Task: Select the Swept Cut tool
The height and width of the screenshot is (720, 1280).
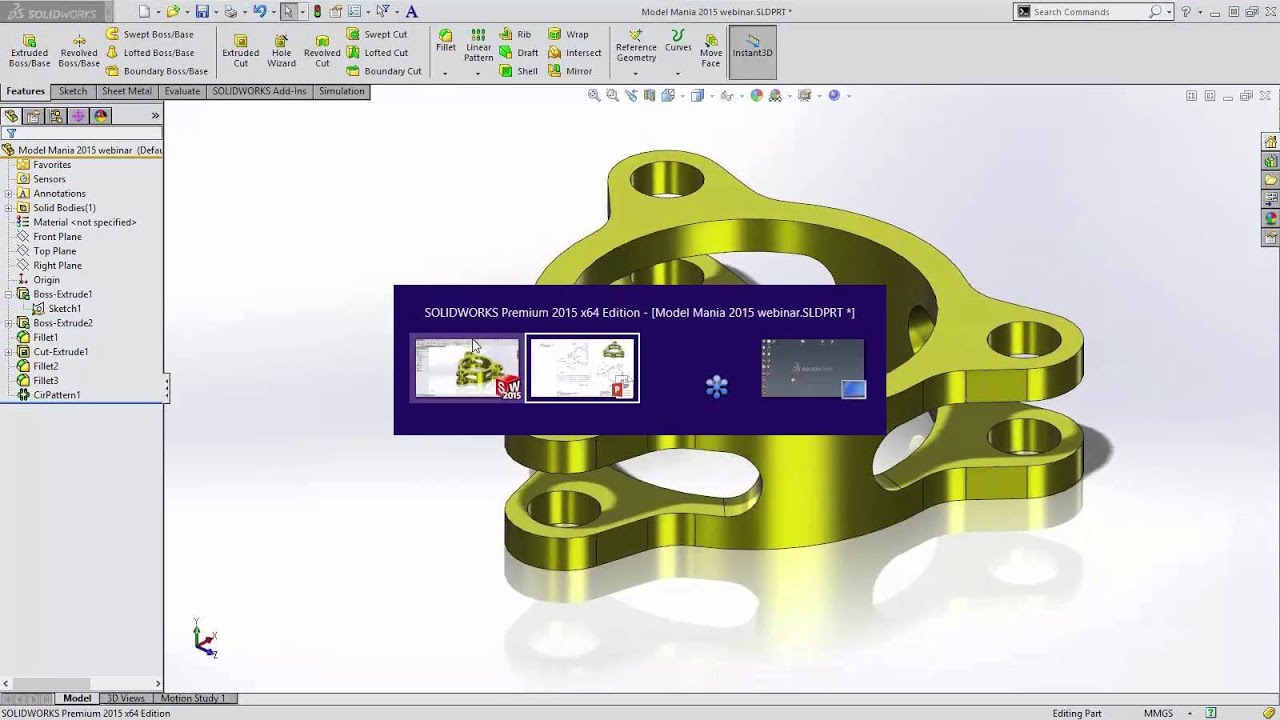Action: click(x=377, y=34)
